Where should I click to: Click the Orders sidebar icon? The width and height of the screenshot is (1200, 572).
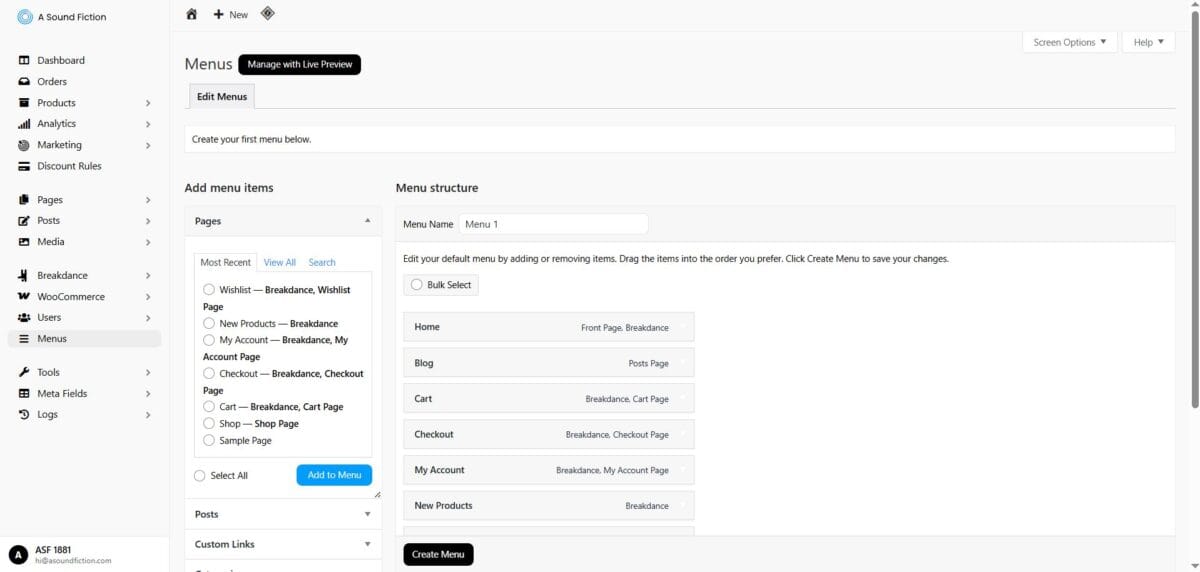click(x=24, y=82)
